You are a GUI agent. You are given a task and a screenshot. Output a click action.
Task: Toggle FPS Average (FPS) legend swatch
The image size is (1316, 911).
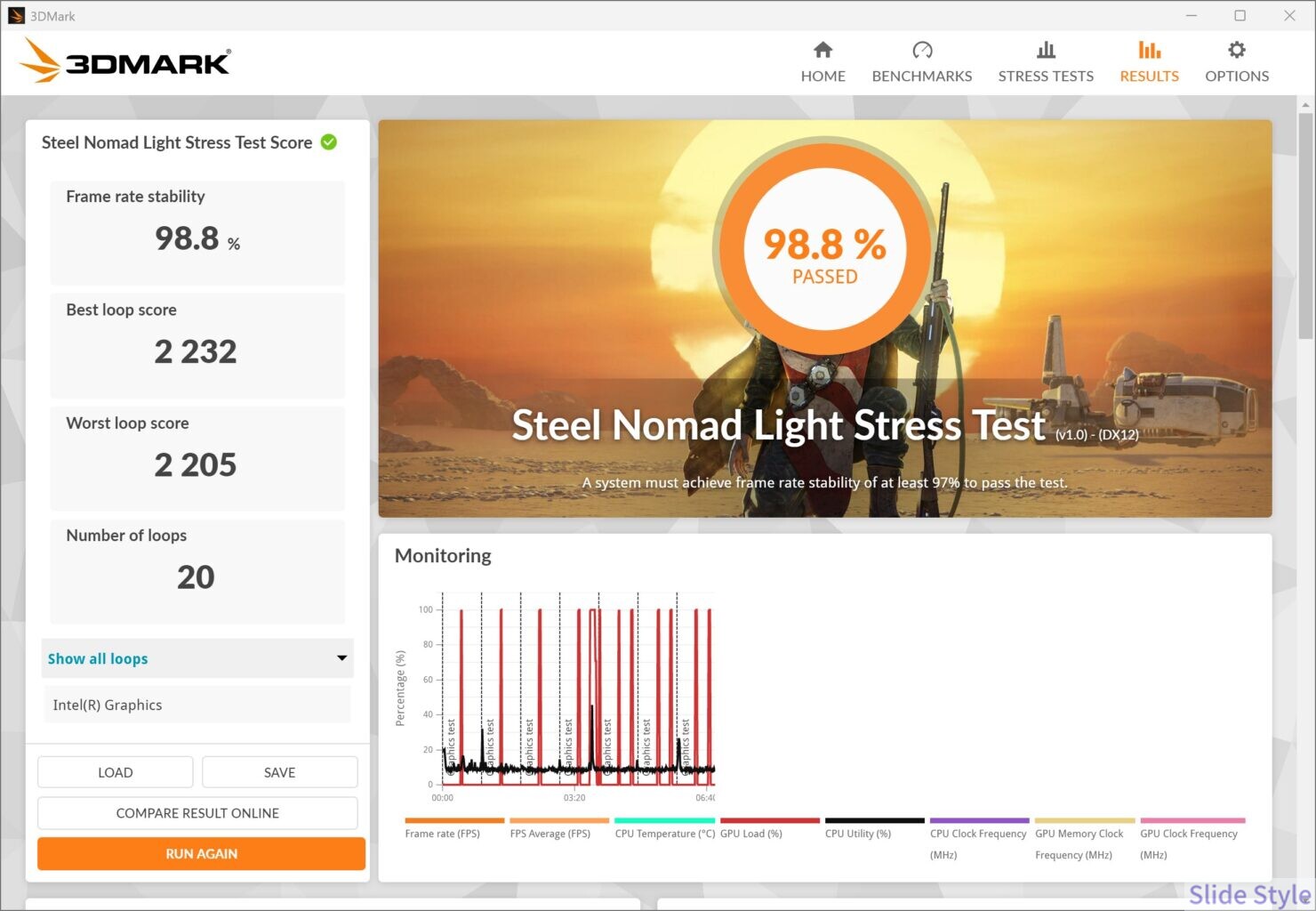point(559,820)
